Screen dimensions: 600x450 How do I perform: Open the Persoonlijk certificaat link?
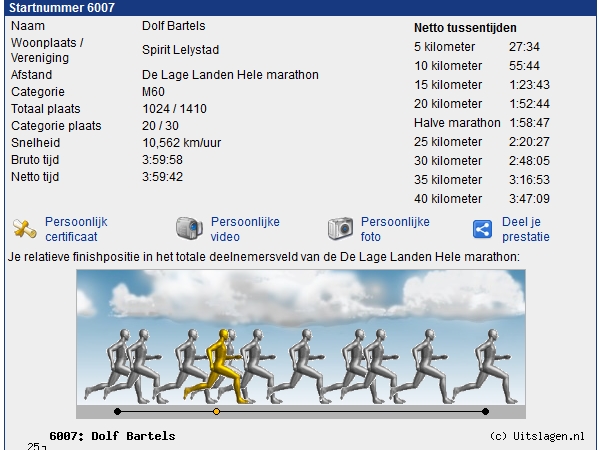tap(76, 229)
